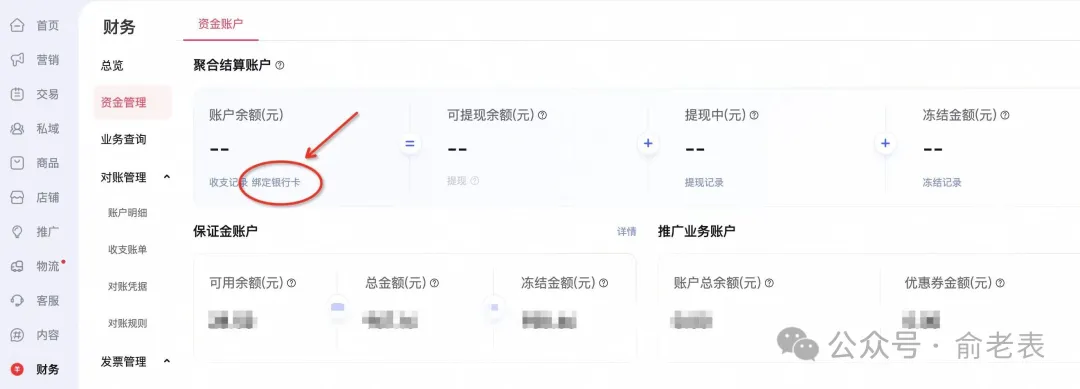
Task: Open the 商品 bag icon
Action: click(17, 163)
